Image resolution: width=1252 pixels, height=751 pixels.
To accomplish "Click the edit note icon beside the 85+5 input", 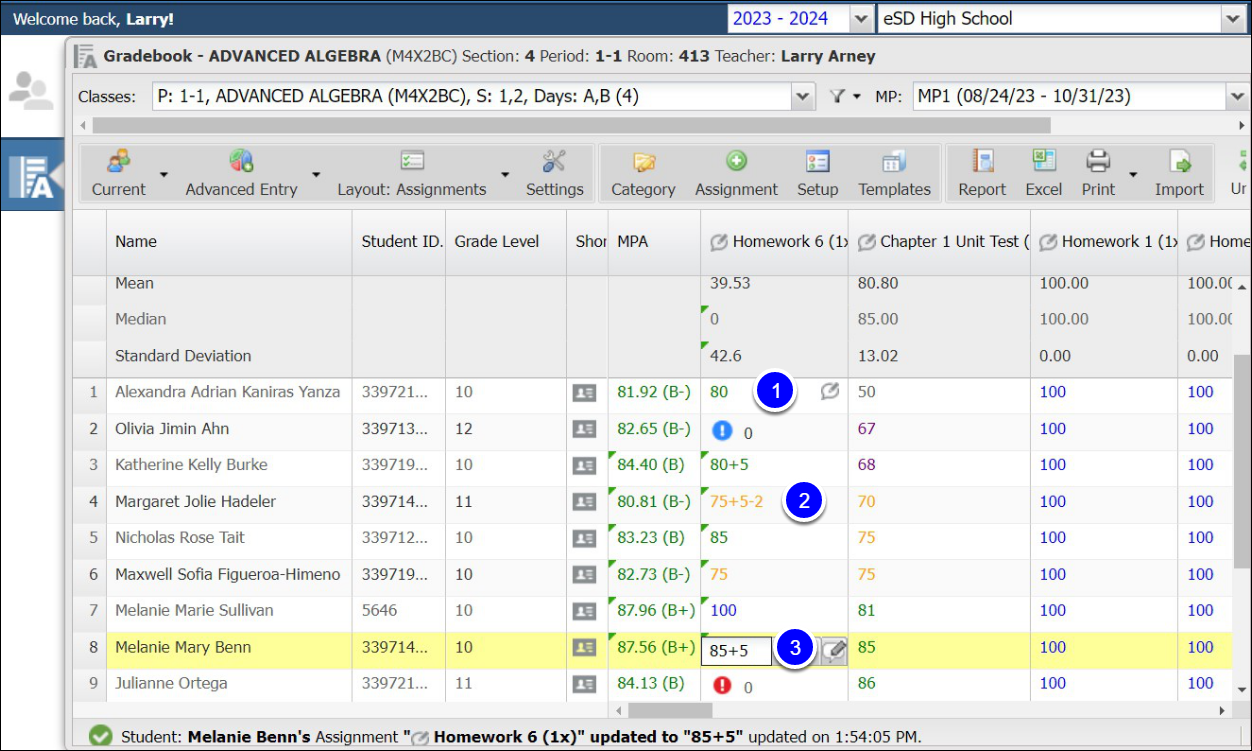I will [x=834, y=651].
